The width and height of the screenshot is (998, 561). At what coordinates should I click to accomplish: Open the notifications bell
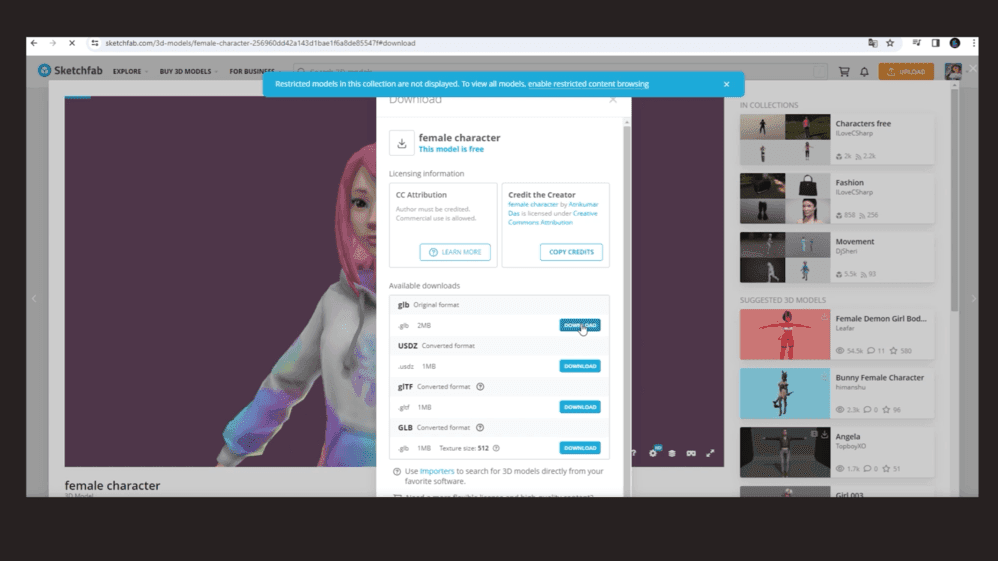(x=864, y=71)
